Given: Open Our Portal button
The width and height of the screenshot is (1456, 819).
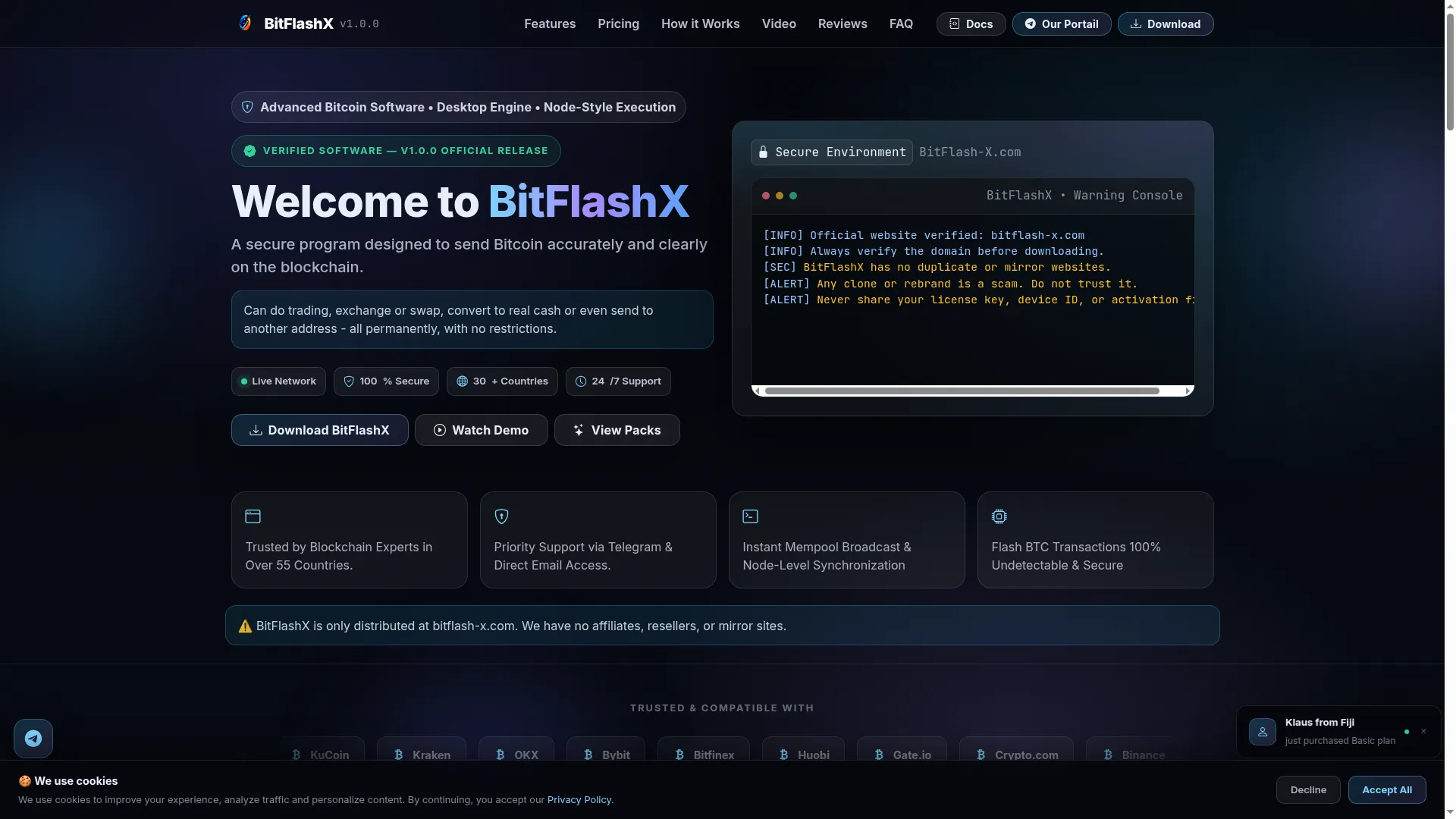Looking at the screenshot, I should pyautogui.click(x=1062, y=24).
